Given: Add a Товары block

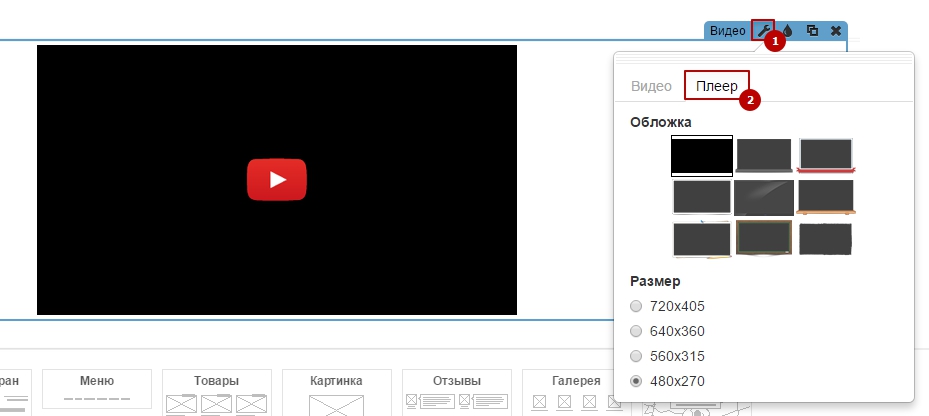Looking at the screenshot, I should [x=216, y=392].
